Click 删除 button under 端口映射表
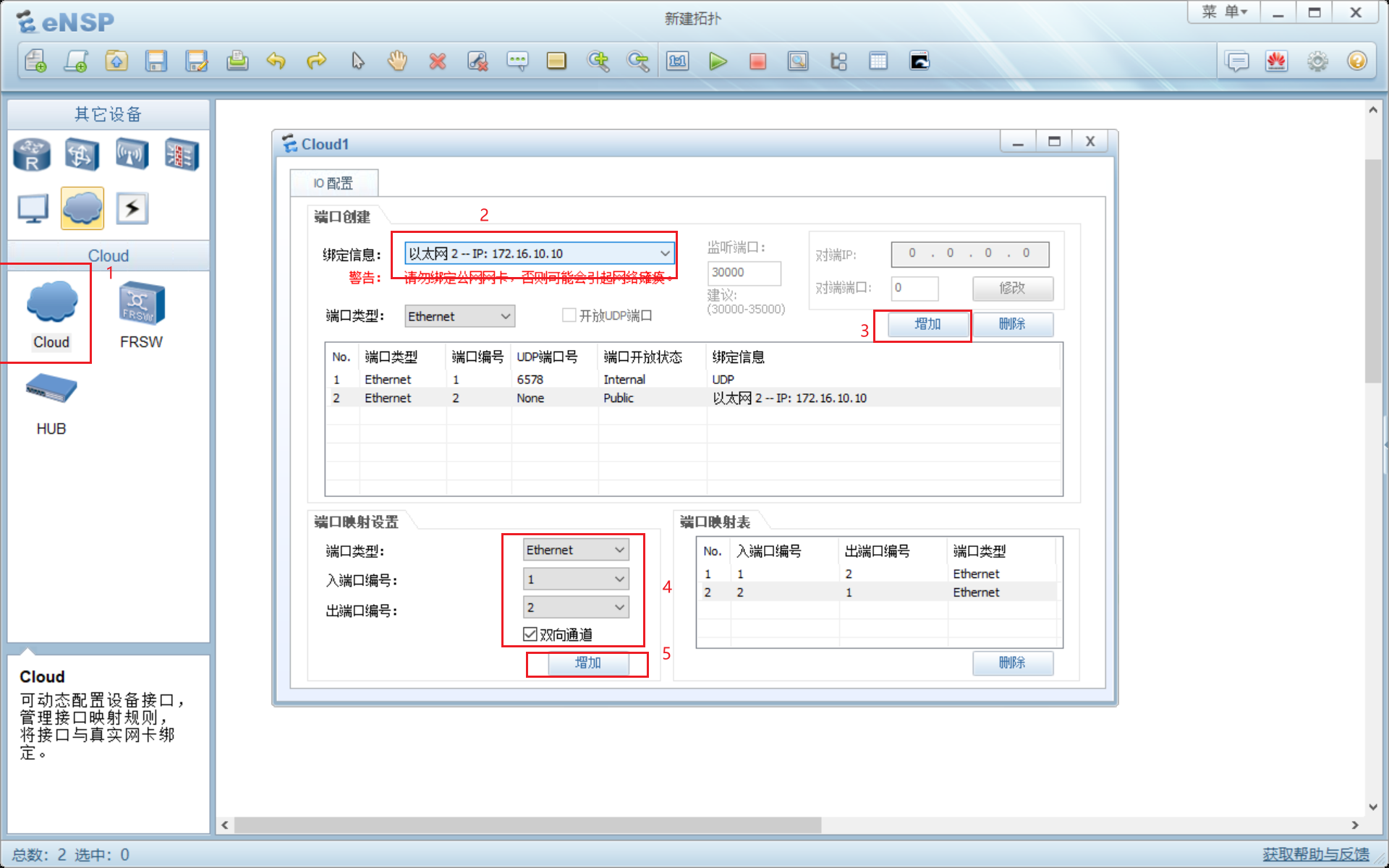This screenshot has height=868, width=1389. tap(1011, 663)
